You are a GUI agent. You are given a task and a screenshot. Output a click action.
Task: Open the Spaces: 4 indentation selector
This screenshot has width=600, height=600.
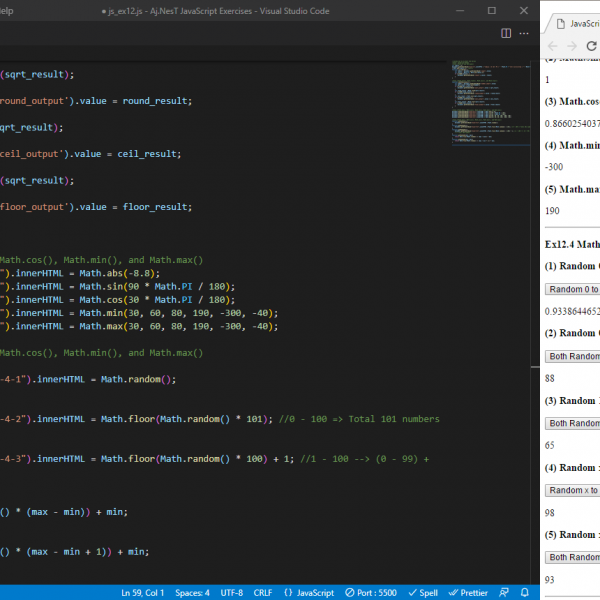[192, 592]
